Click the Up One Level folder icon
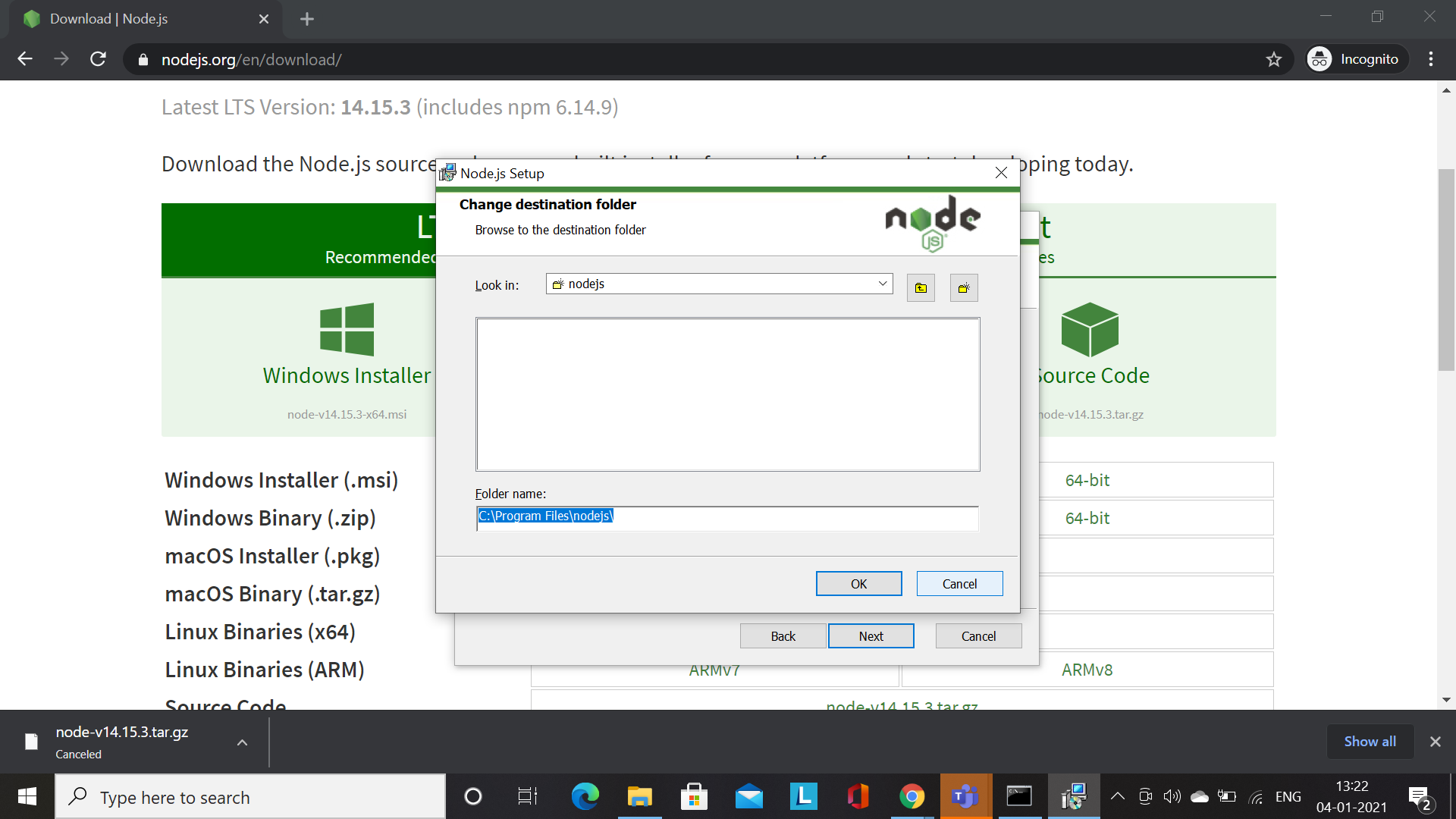 click(x=921, y=288)
